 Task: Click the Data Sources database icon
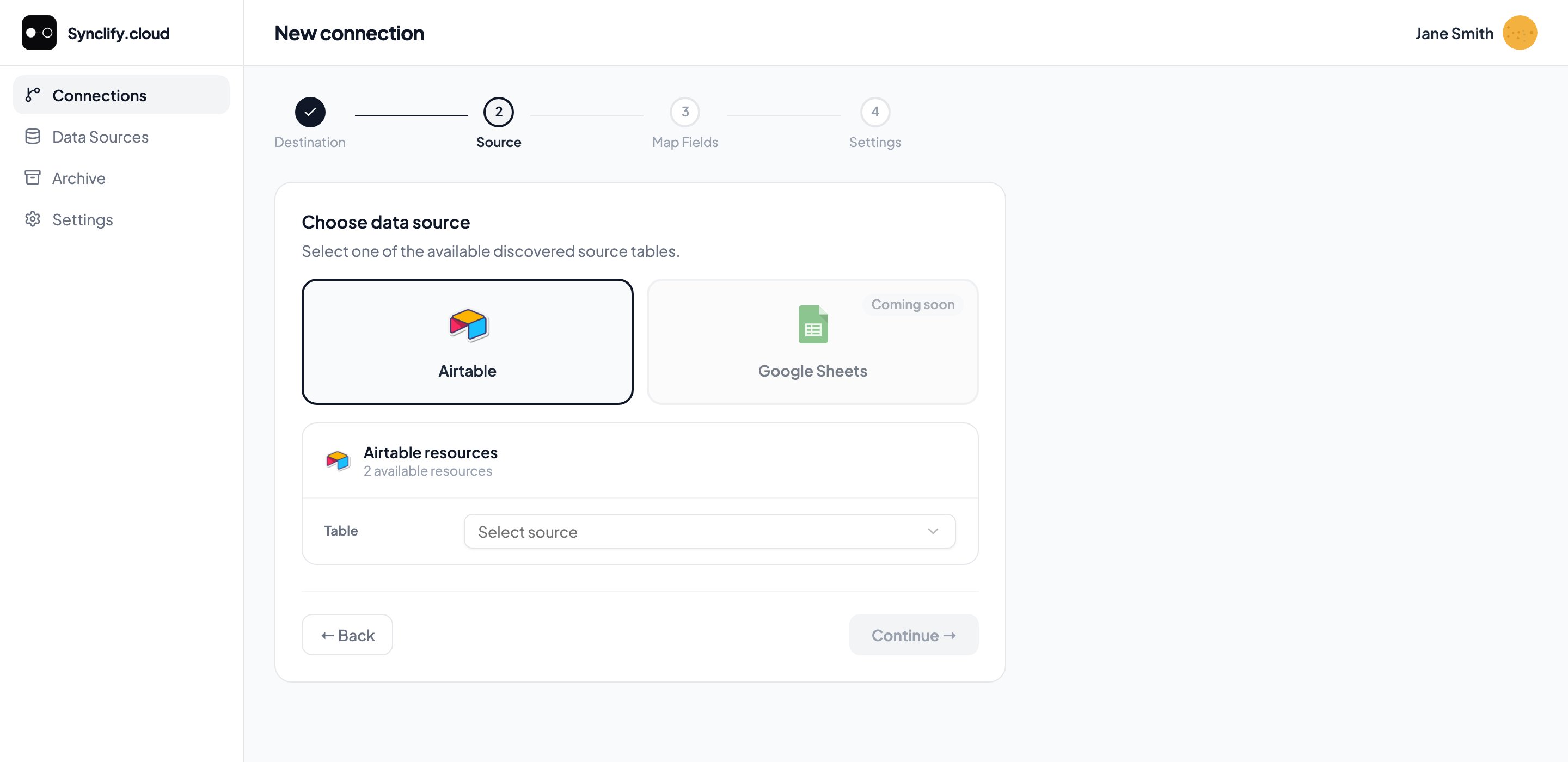click(x=33, y=136)
